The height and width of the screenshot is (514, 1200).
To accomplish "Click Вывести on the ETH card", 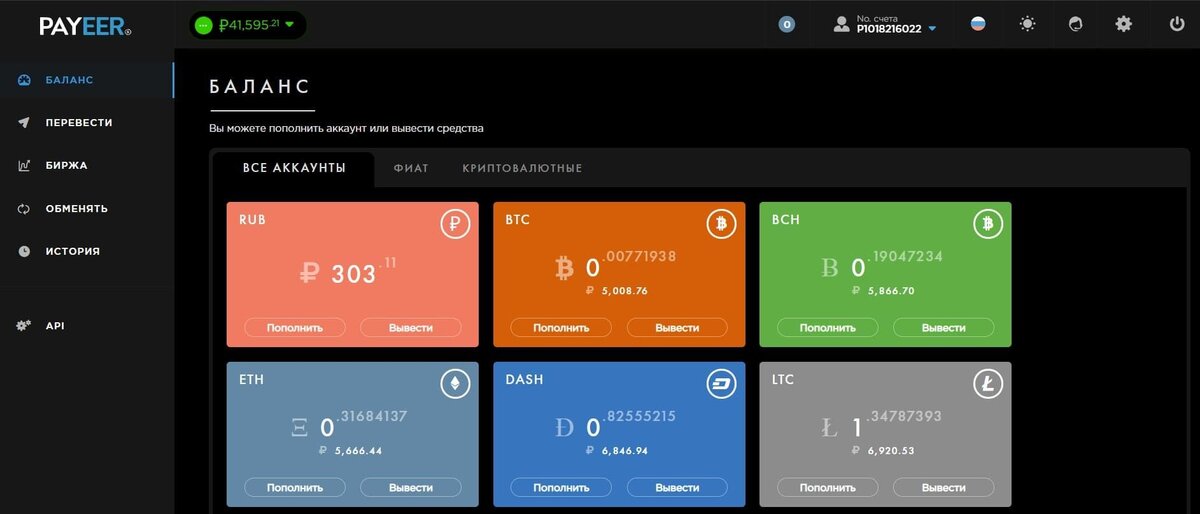I will point(411,488).
